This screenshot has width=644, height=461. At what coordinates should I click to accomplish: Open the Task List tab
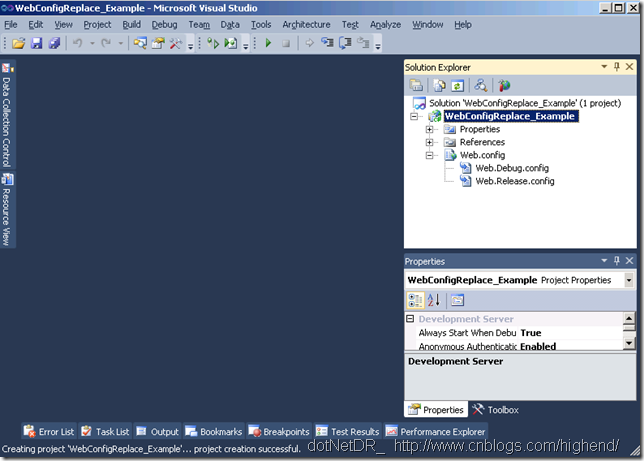(106, 431)
